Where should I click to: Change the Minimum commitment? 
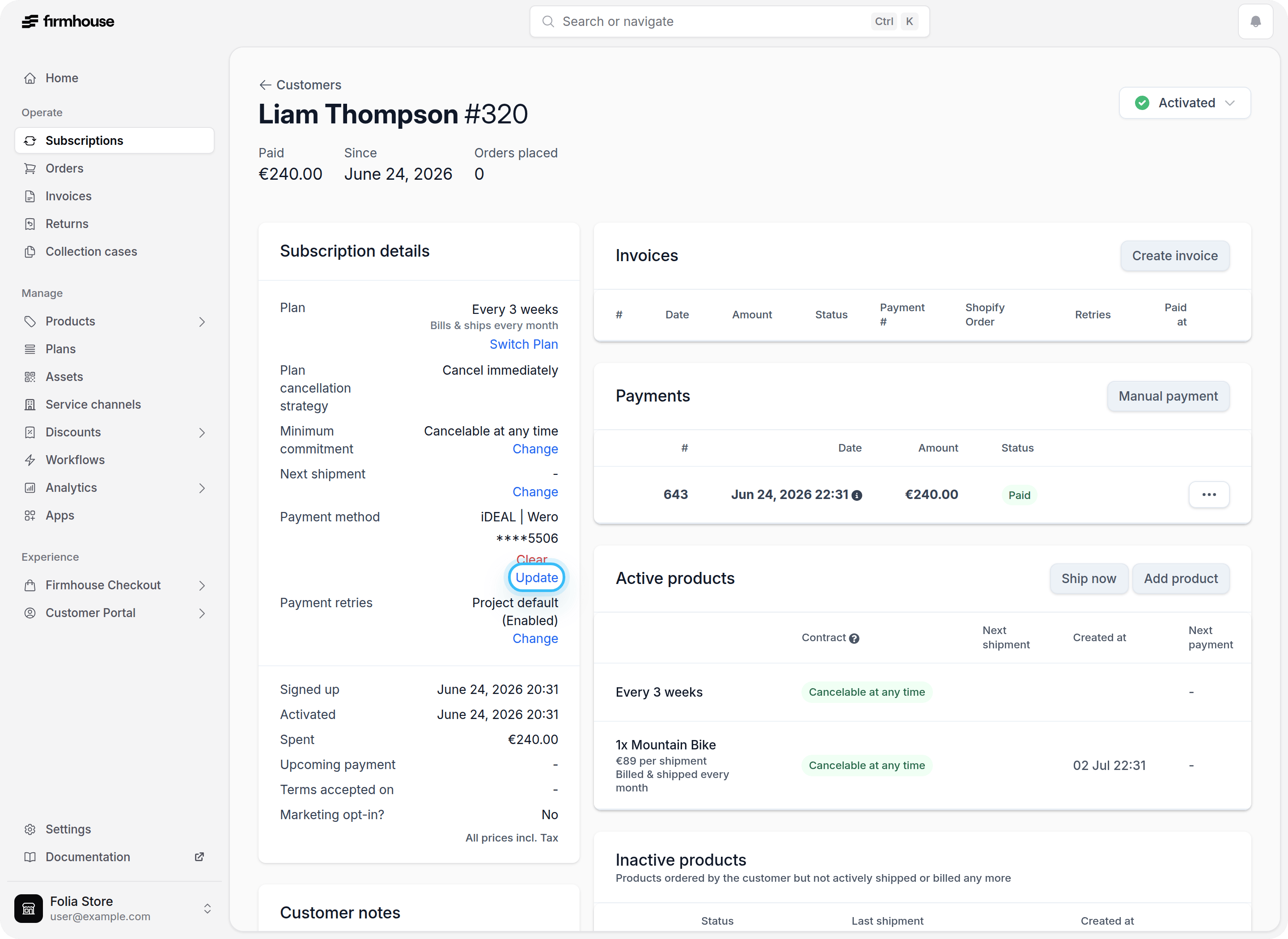tap(535, 449)
